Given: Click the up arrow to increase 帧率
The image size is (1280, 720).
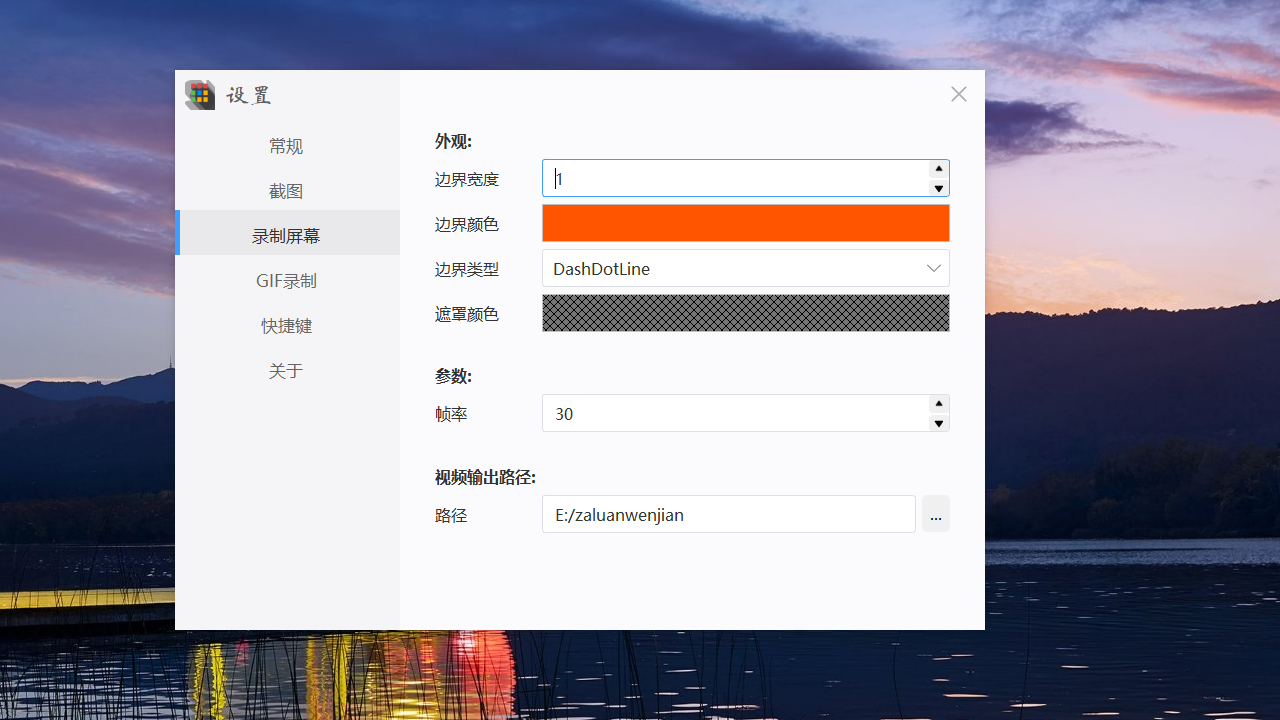Looking at the screenshot, I should coord(938,403).
